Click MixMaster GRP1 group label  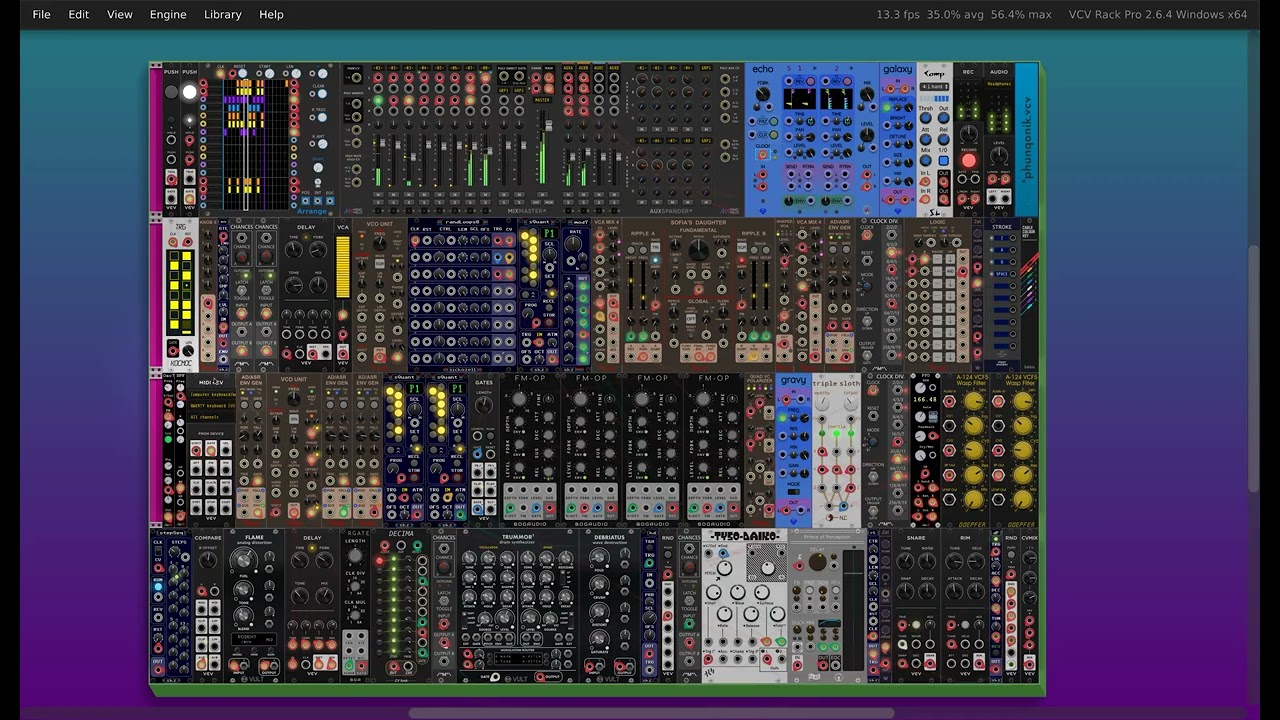[x=503, y=91]
